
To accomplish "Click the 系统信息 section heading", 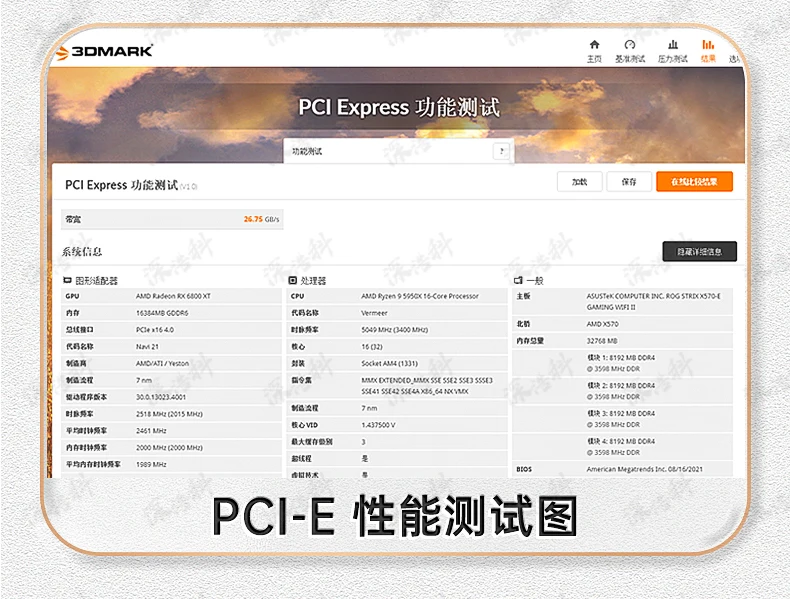I will coord(82,251).
